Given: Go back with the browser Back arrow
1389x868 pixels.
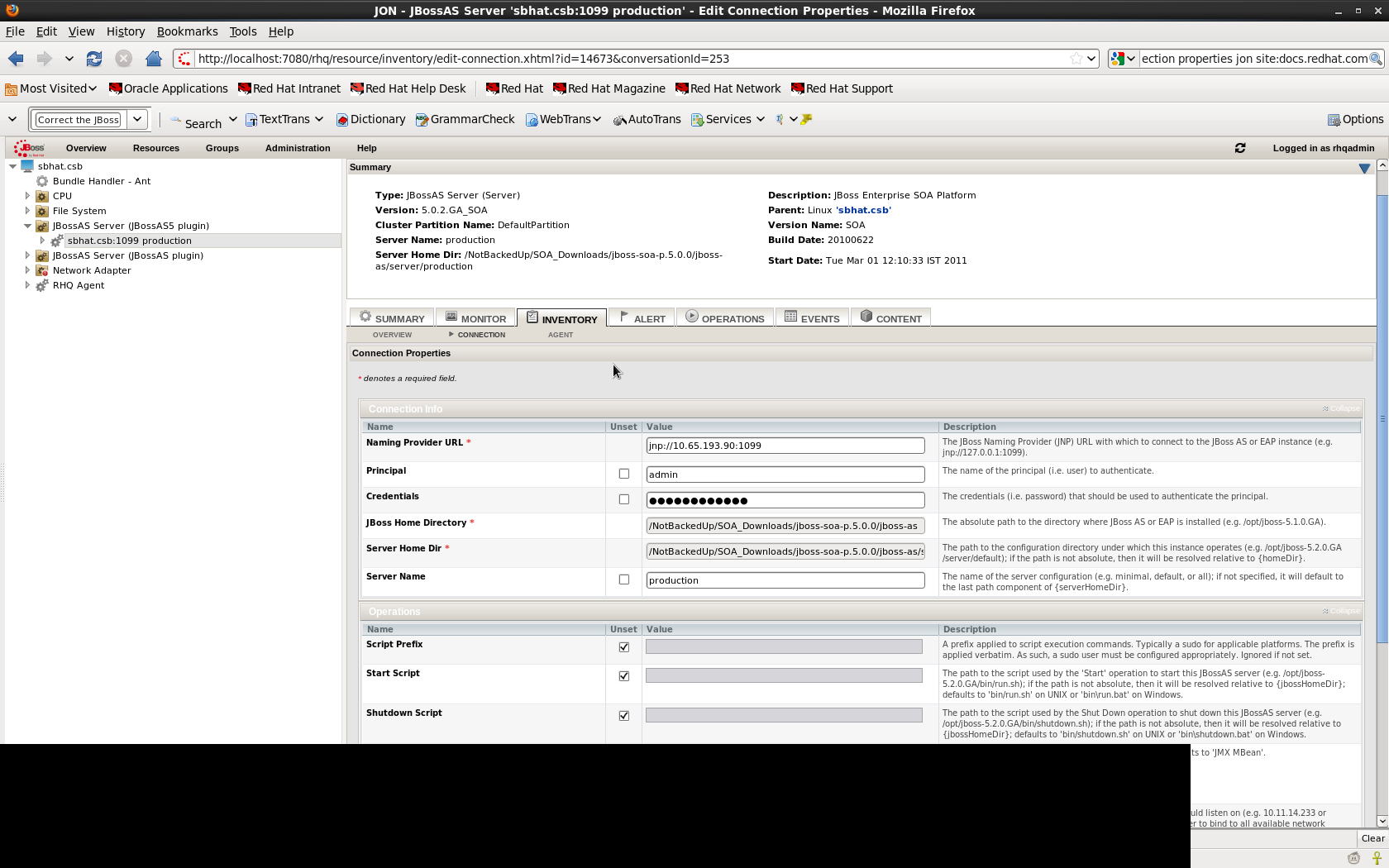Looking at the screenshot, I should pyautogui.click(x=16, y=59).
